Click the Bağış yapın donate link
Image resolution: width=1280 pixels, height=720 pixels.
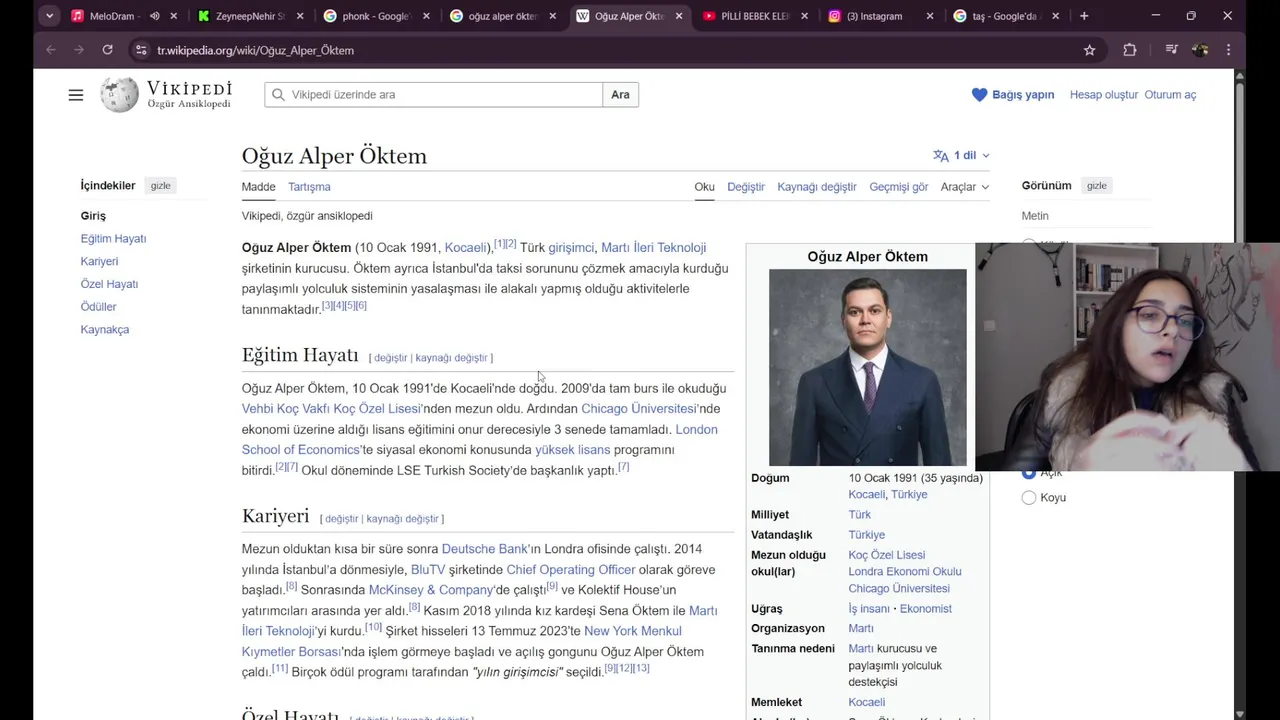tap(1013, 95)
